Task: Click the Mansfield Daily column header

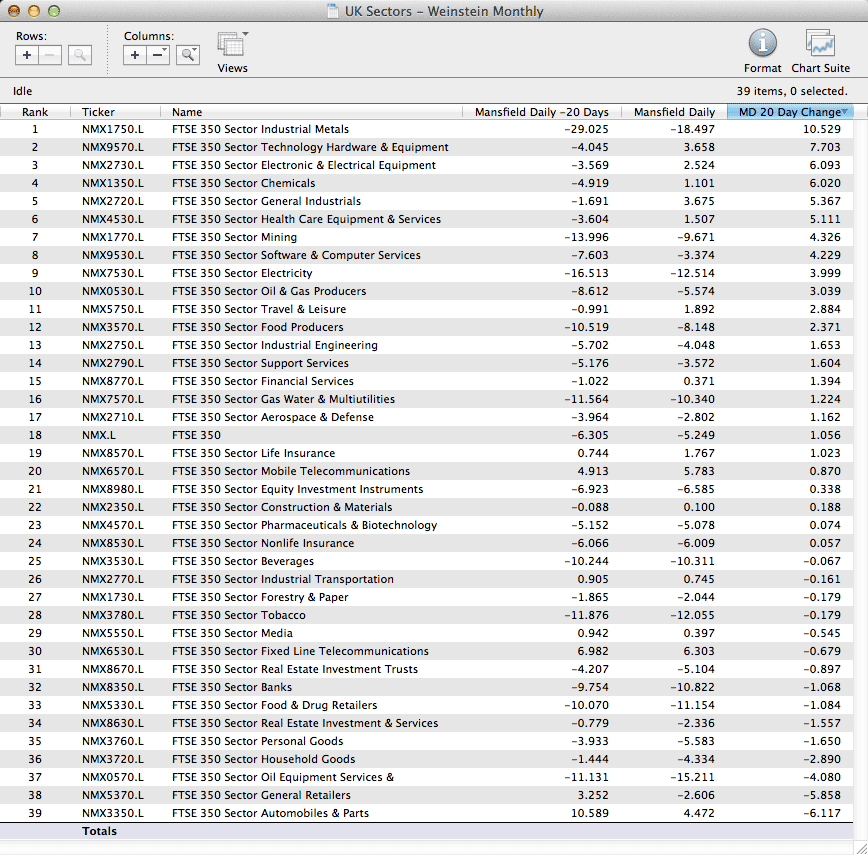Action: 674,112
